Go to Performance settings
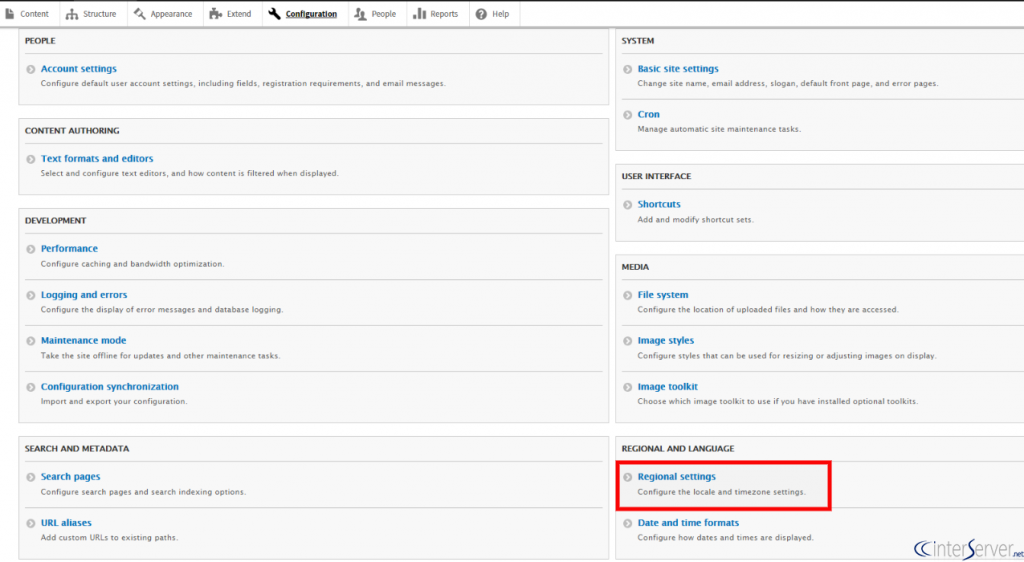This screenshot has width=1024, height=562. coord(69,249)
